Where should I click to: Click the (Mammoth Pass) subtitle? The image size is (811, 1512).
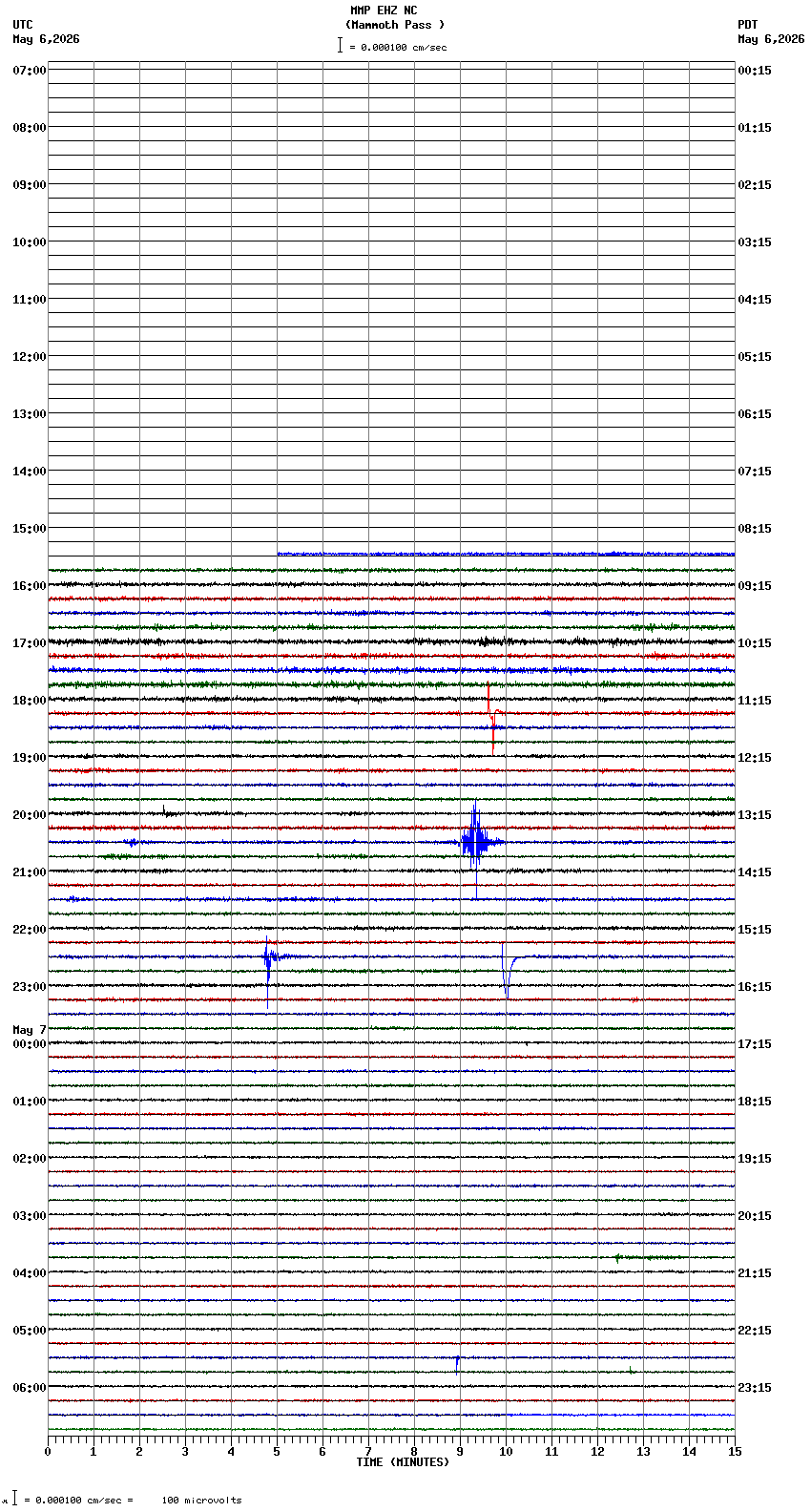[395, 25]
